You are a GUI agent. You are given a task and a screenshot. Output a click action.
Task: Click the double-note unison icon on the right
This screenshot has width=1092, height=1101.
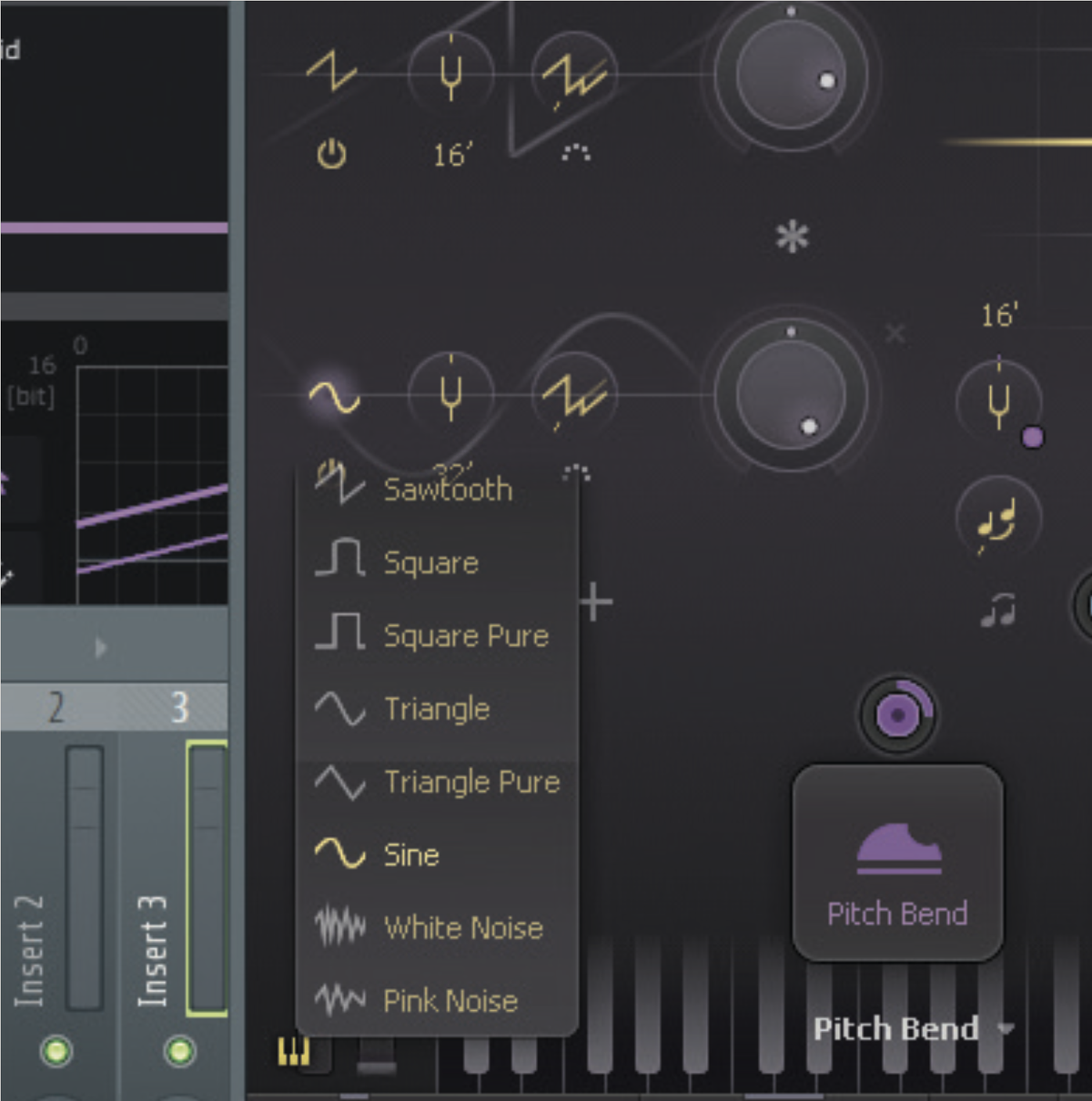tap(997, 519)
